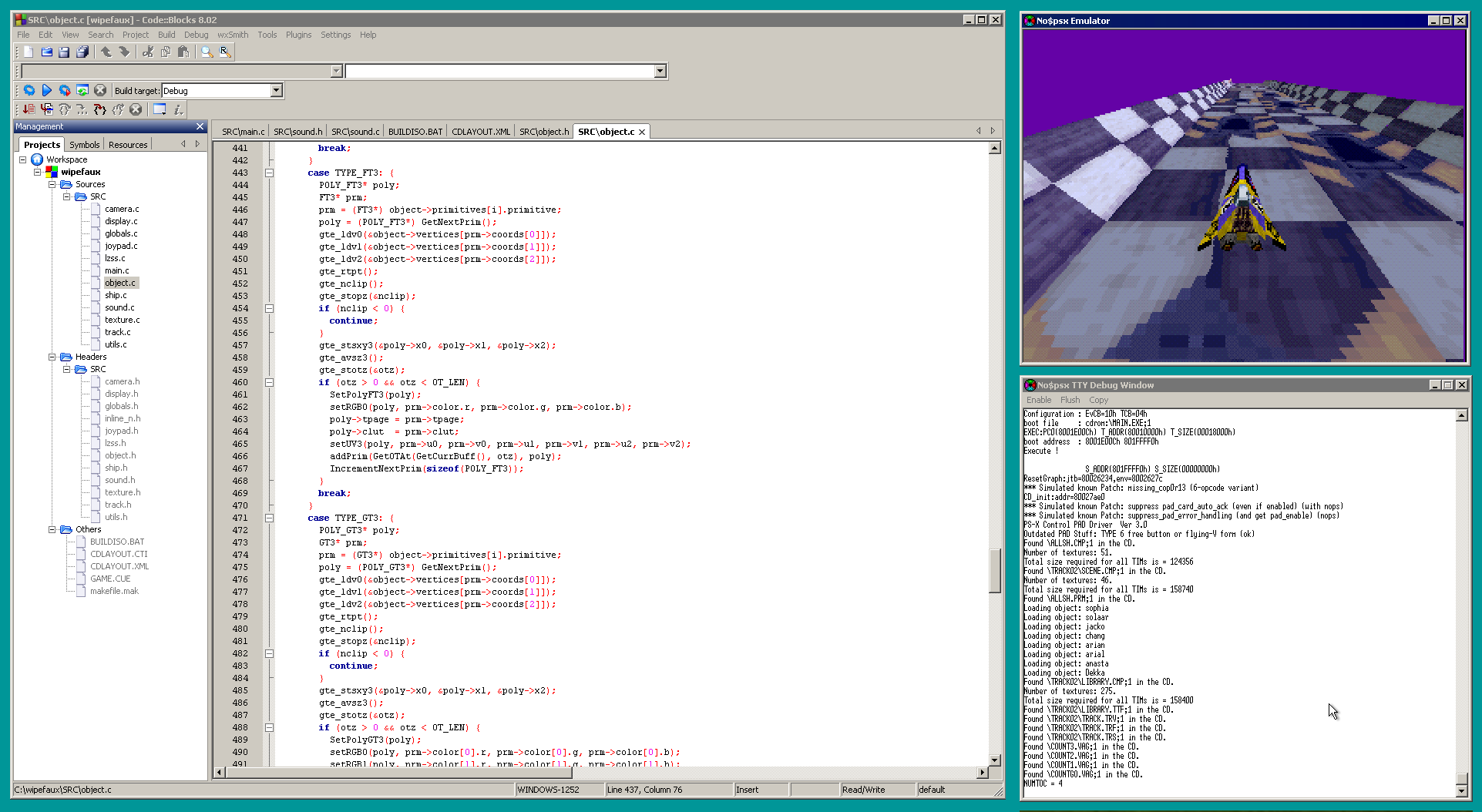
Task: Click the editor vertical scrollbar thumb
Action: tap(994, 570)
